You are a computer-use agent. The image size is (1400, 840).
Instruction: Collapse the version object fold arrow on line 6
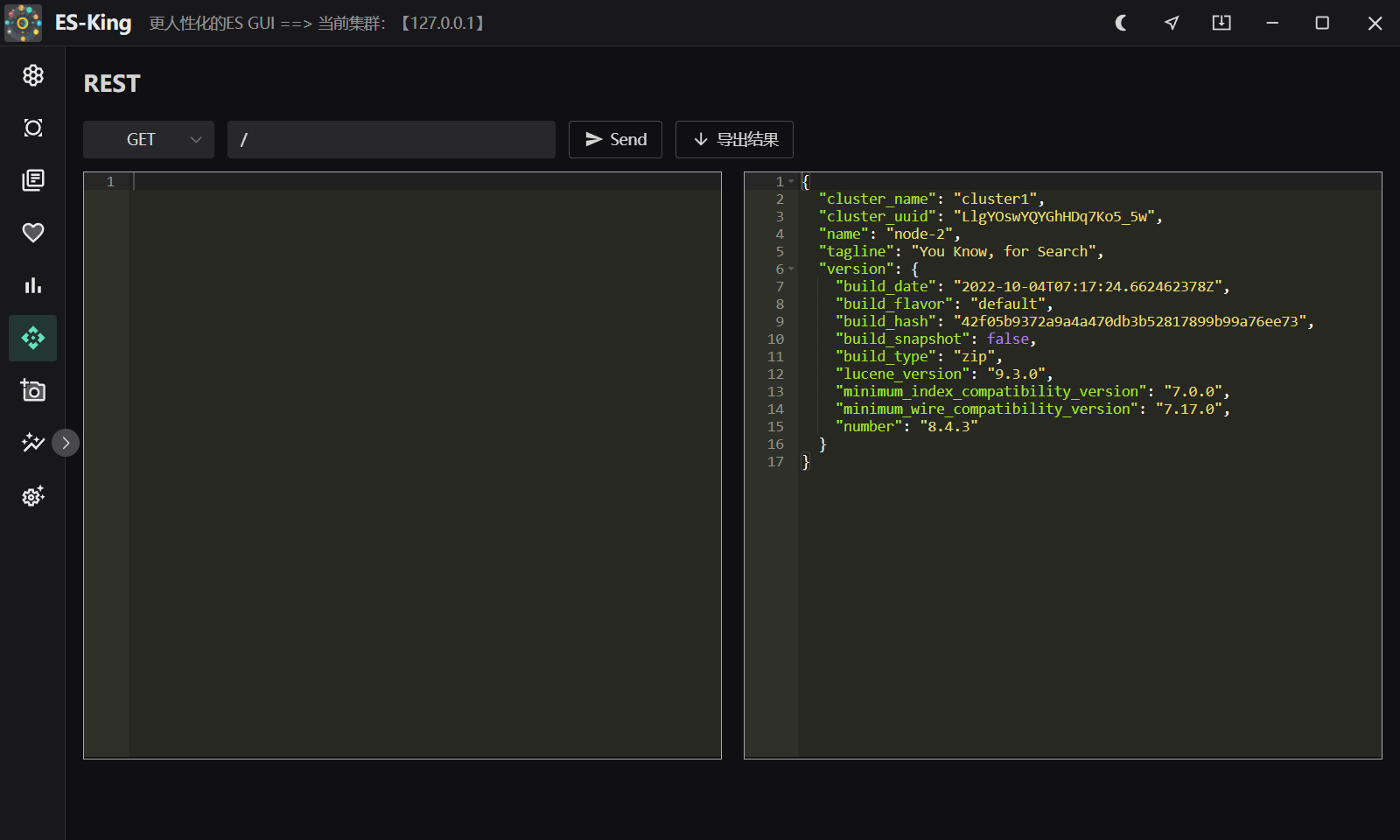click(x=791, y=269)
